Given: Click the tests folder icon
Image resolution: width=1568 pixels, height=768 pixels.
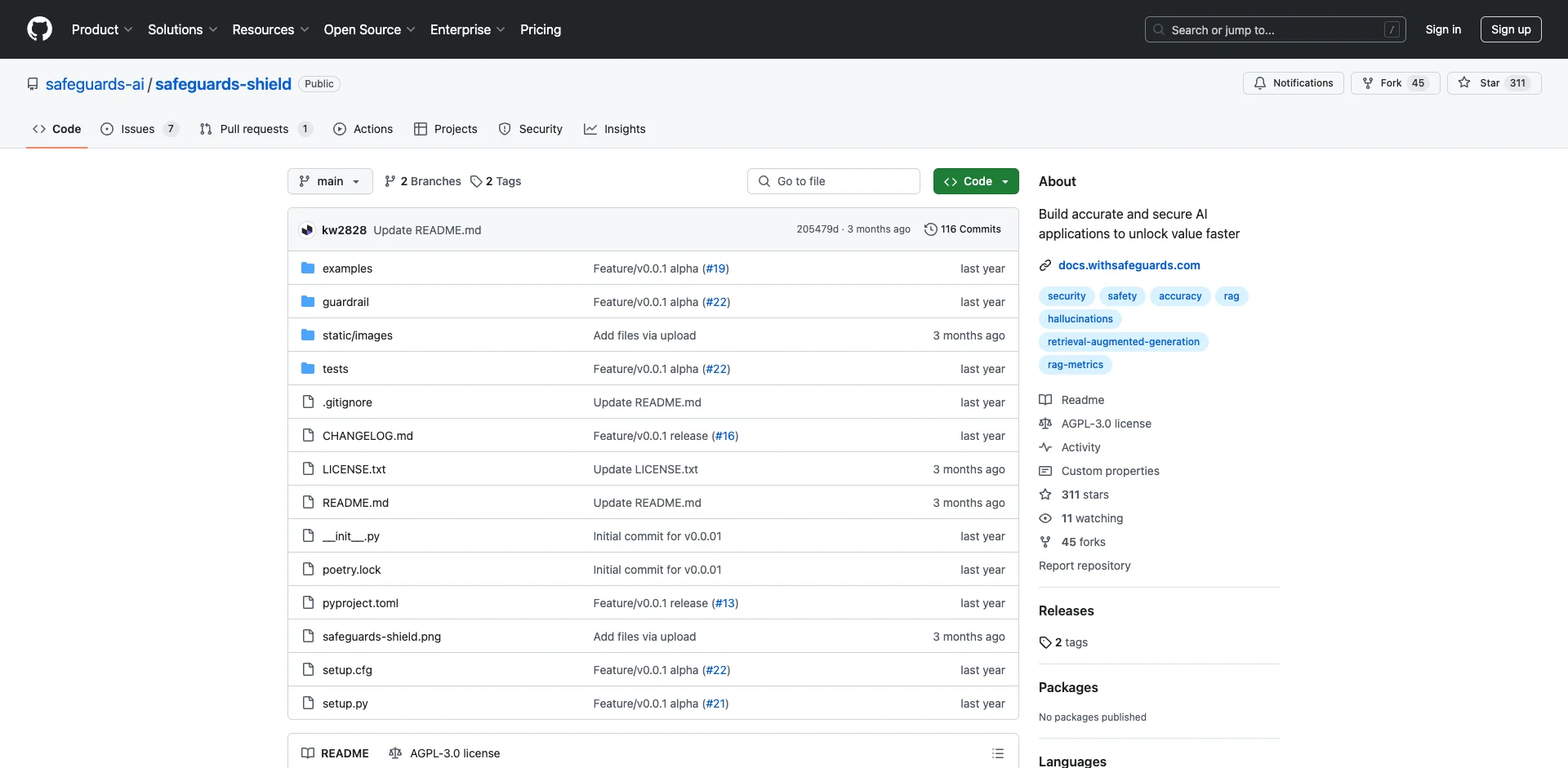Looking at the screenshot, I should [308, 369].
